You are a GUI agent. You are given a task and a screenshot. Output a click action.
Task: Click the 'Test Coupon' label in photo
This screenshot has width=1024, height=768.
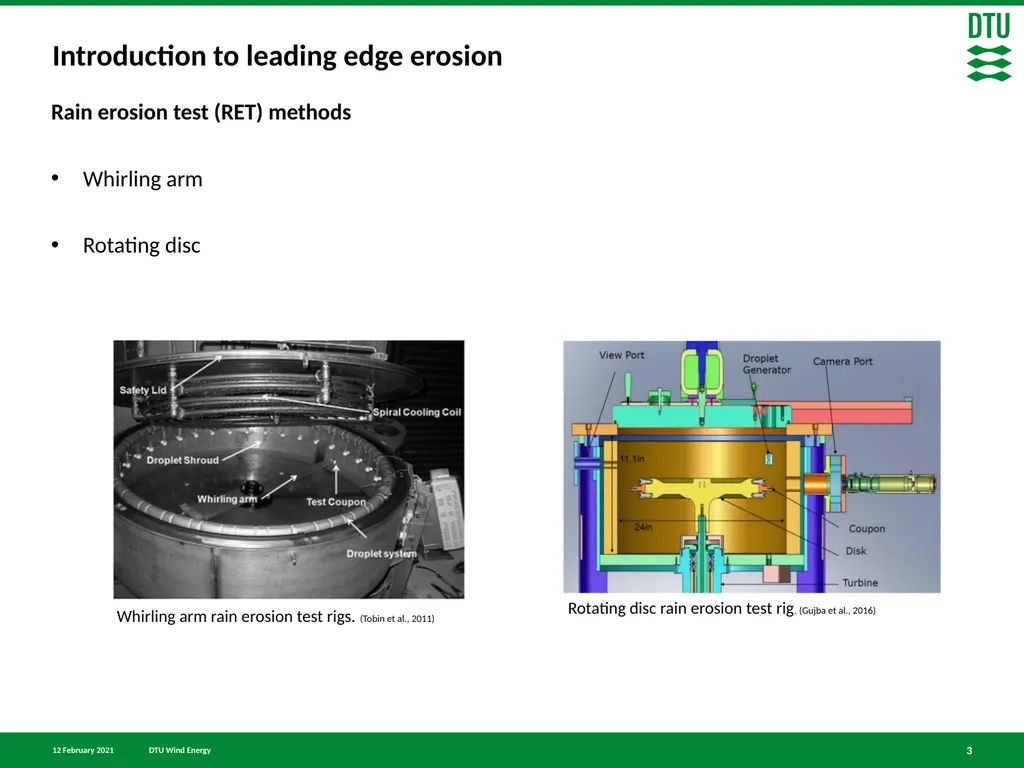click(336, 502)
